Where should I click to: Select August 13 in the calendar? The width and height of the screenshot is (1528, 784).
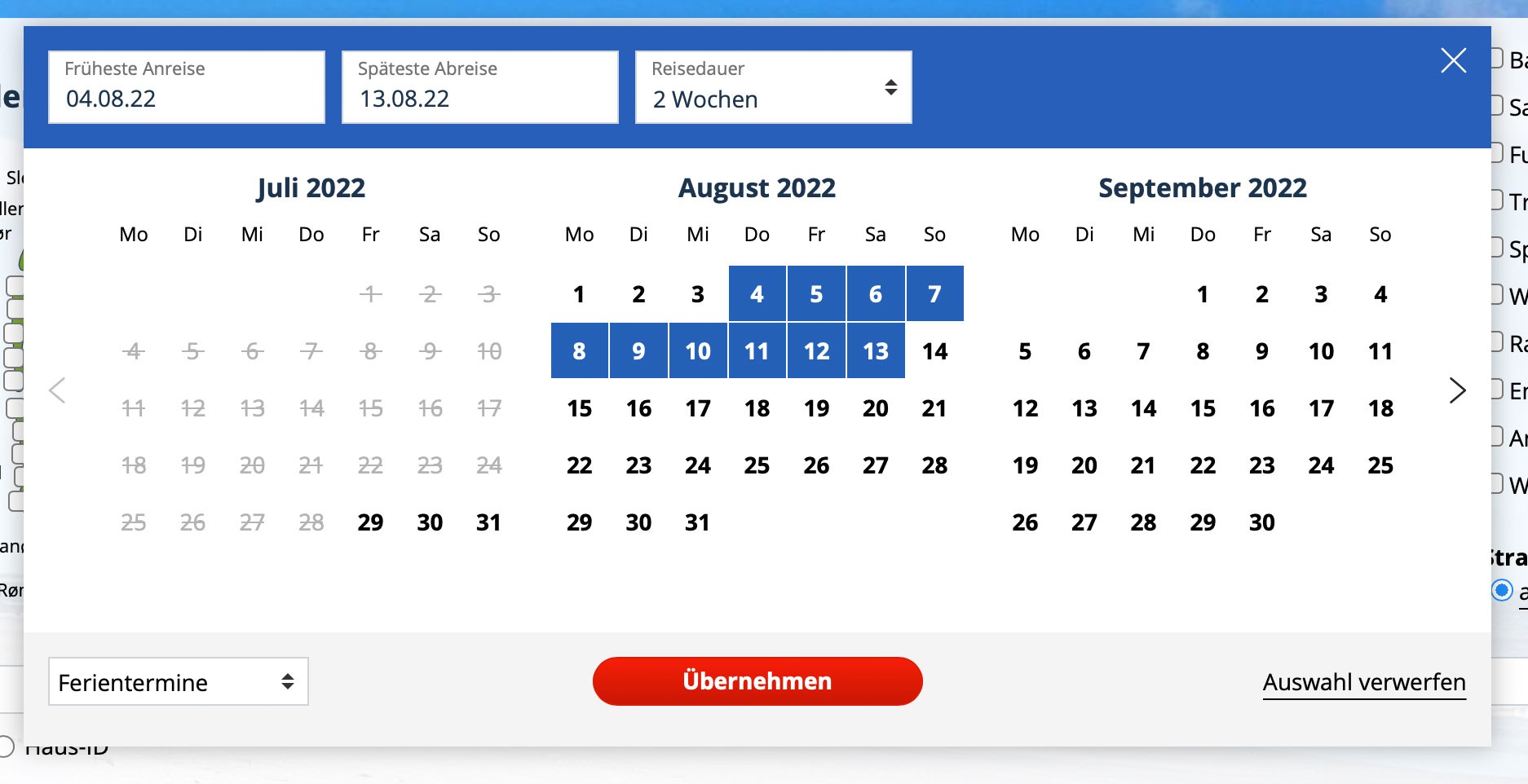click(875, 351)
